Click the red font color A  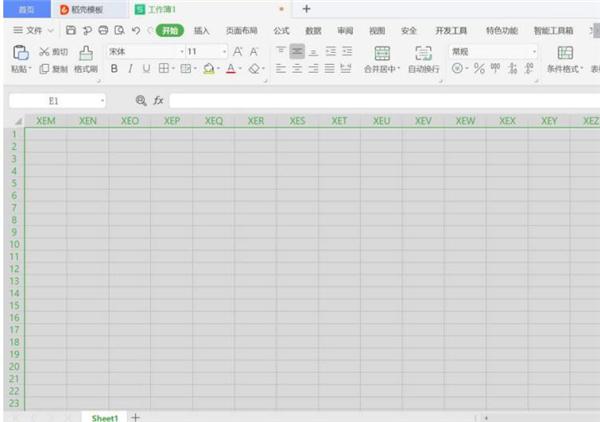tap(231, 69)
